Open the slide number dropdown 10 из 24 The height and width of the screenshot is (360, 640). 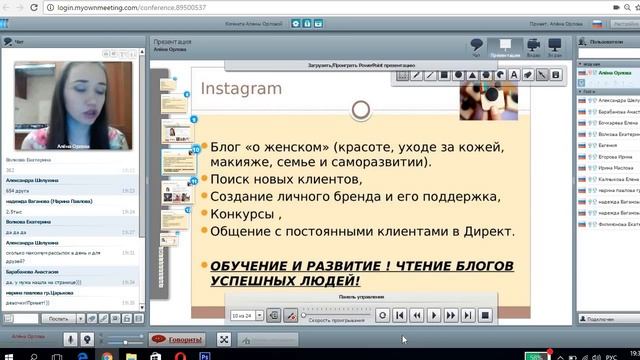259,316
